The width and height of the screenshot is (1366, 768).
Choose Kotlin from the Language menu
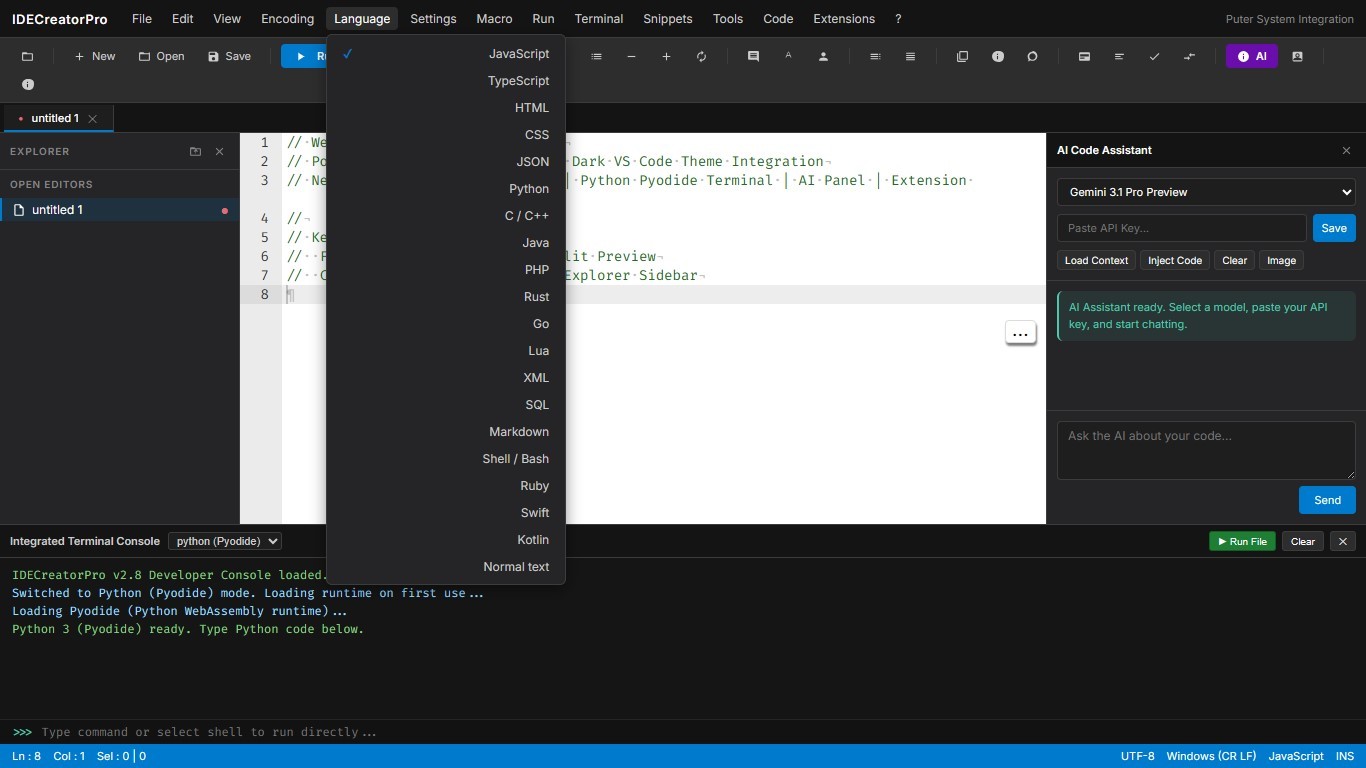tap(446, 540)
